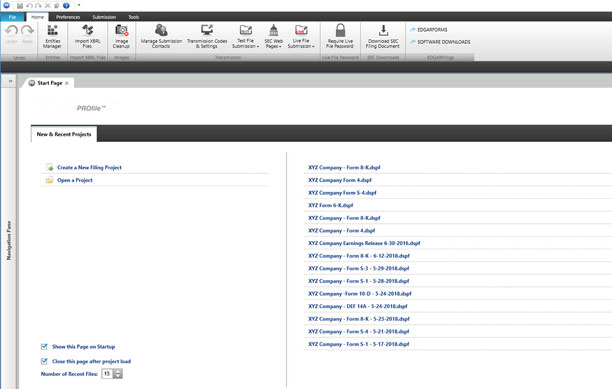This screenshot has width=612, height=389.
Task: Click the small Undo arrow in quick access toolbar
Action: [x=29, y=6]
